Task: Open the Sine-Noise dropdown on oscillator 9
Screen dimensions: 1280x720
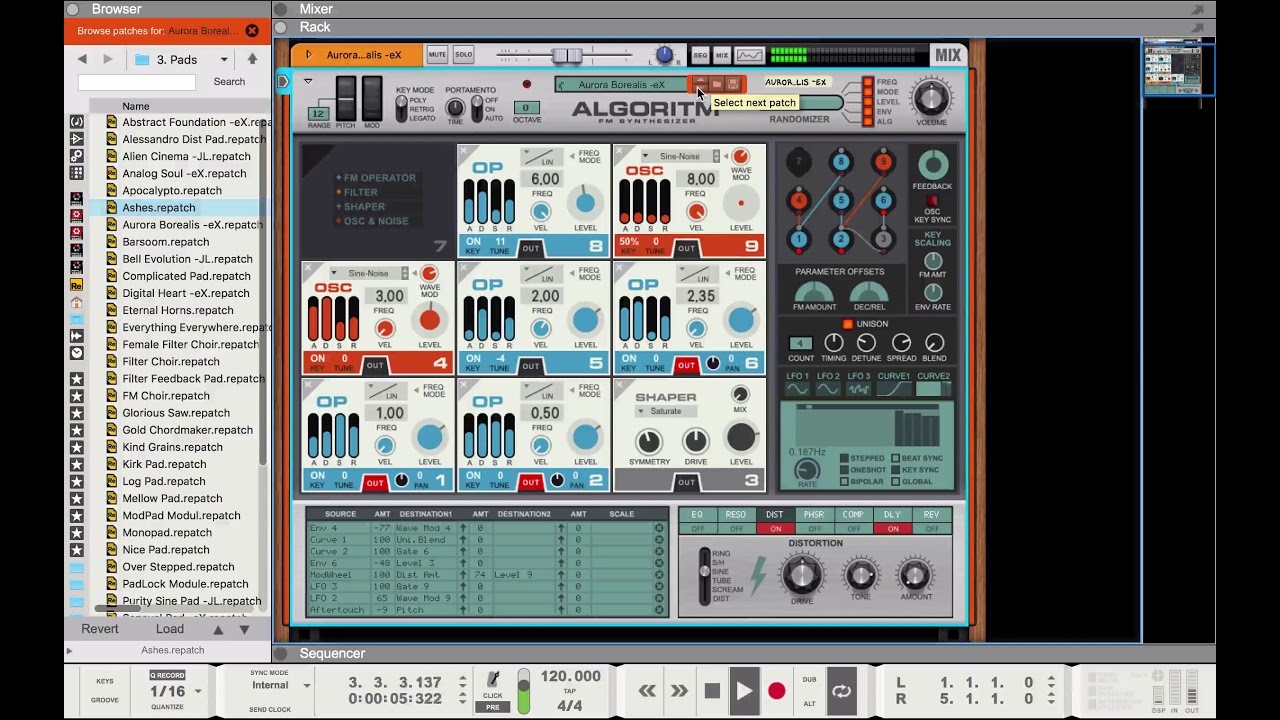Action: point(680,157)
